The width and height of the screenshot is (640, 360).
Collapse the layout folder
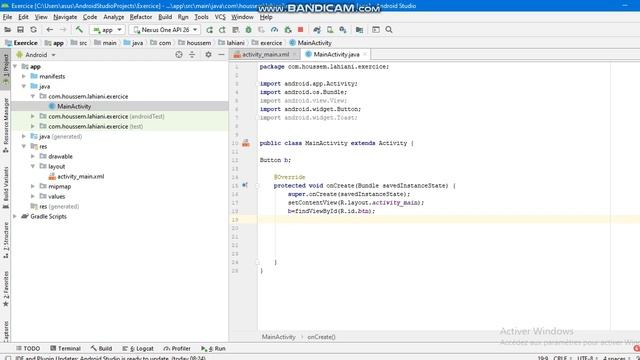click(33, 166)
